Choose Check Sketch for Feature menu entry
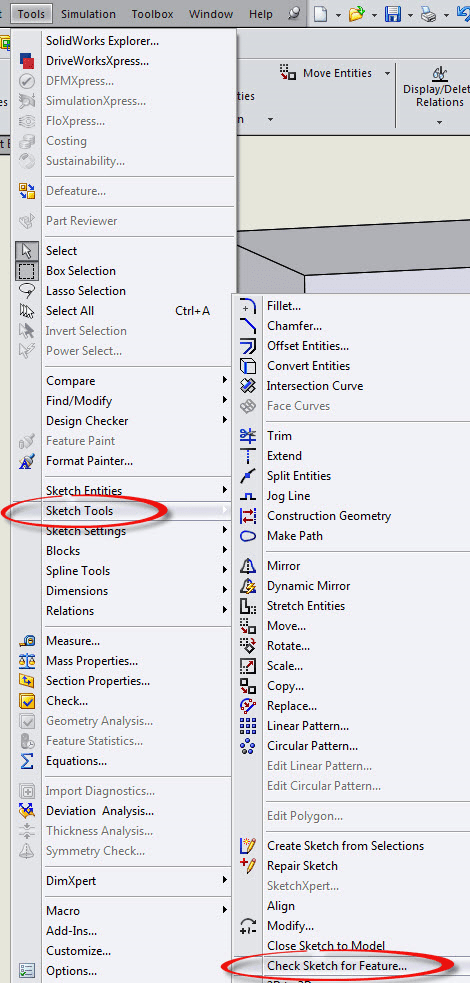The width and height of the screenshot is (470, 983). click(x=337, y=965)
